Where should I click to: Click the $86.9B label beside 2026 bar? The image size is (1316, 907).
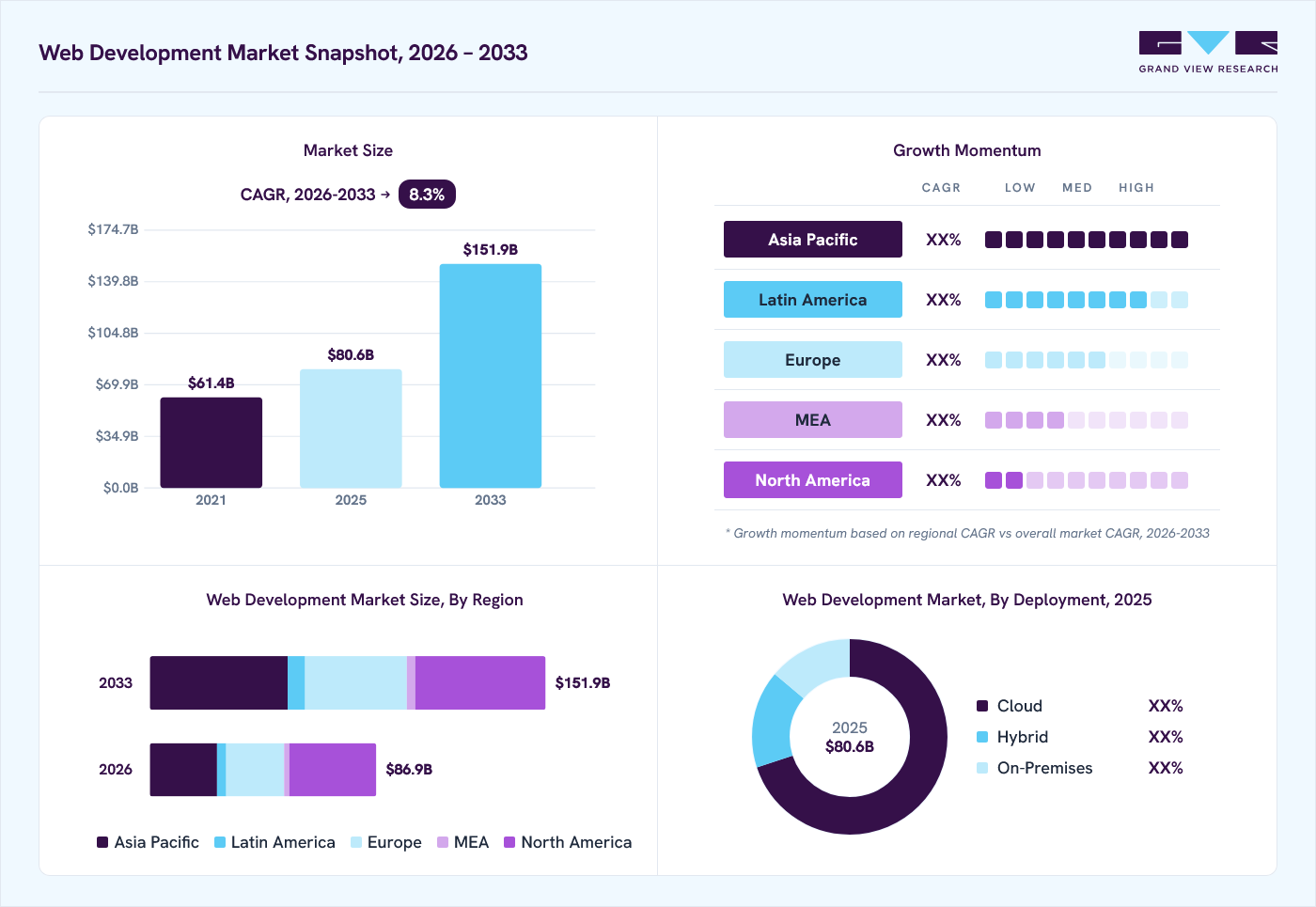(x=410, y=770)
